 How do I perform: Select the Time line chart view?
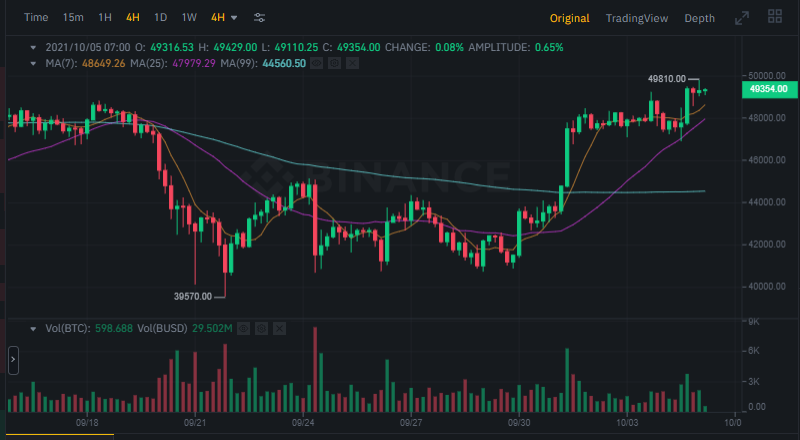[36, 18]
